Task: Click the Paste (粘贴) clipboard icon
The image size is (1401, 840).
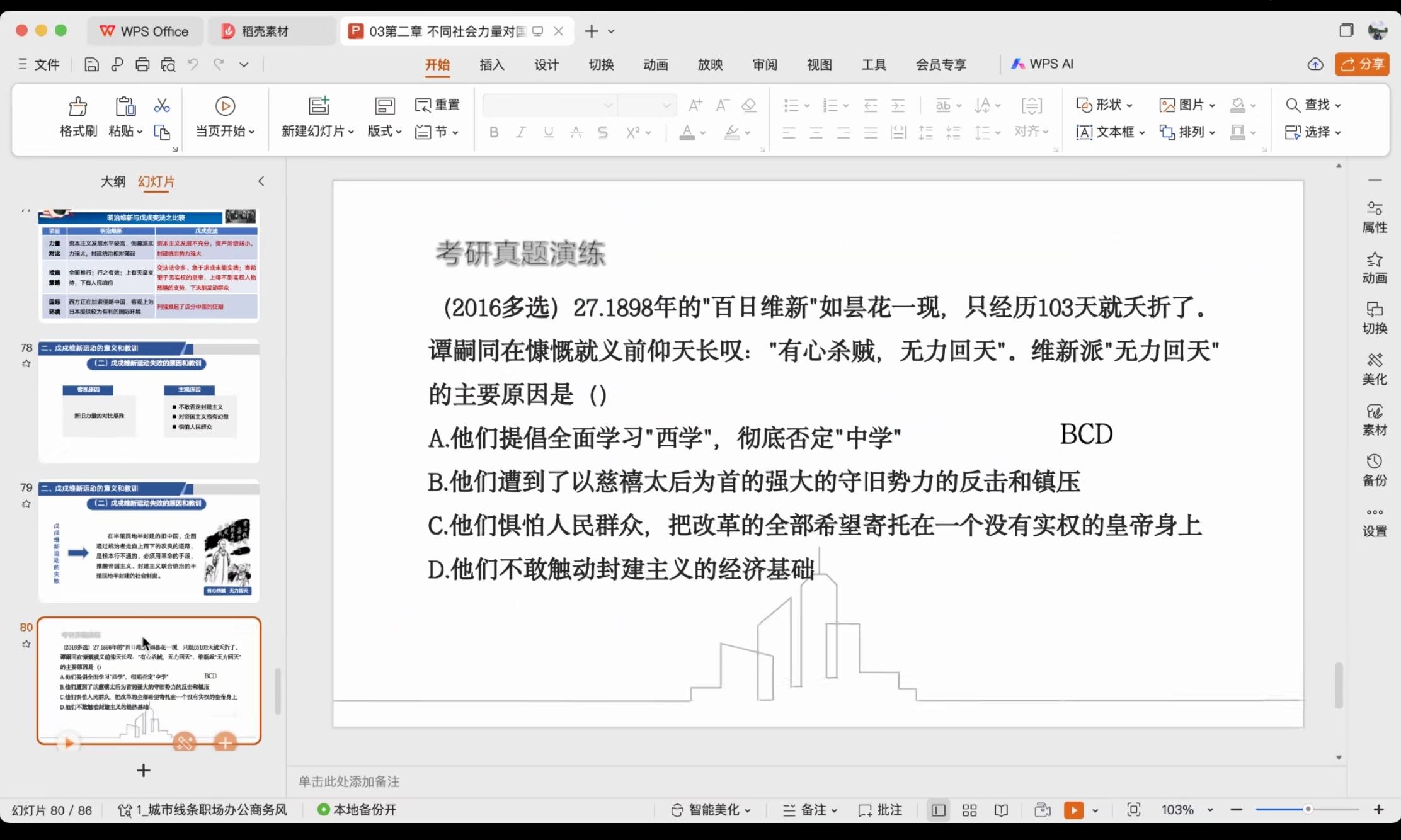Action: coord(125,106)
